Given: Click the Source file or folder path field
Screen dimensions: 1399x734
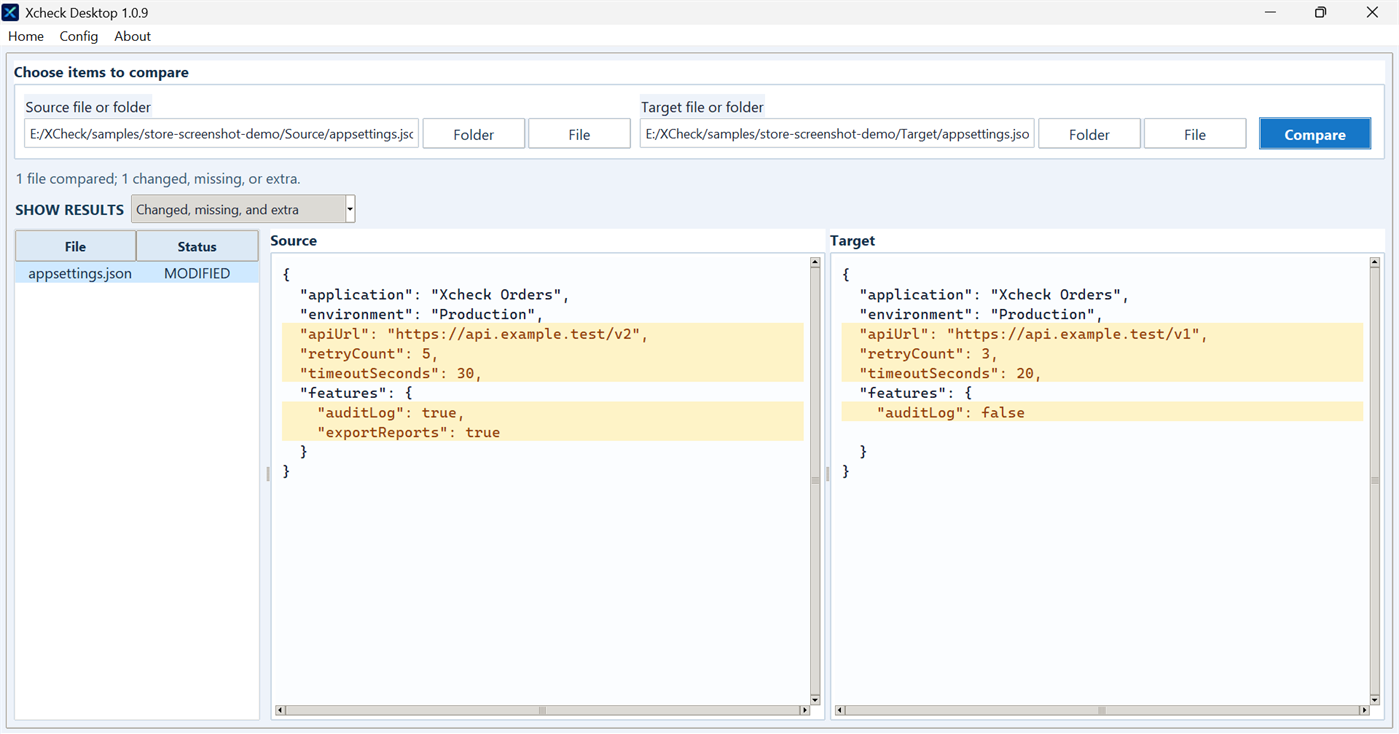Looking at the screenshot, I should 221,134.
